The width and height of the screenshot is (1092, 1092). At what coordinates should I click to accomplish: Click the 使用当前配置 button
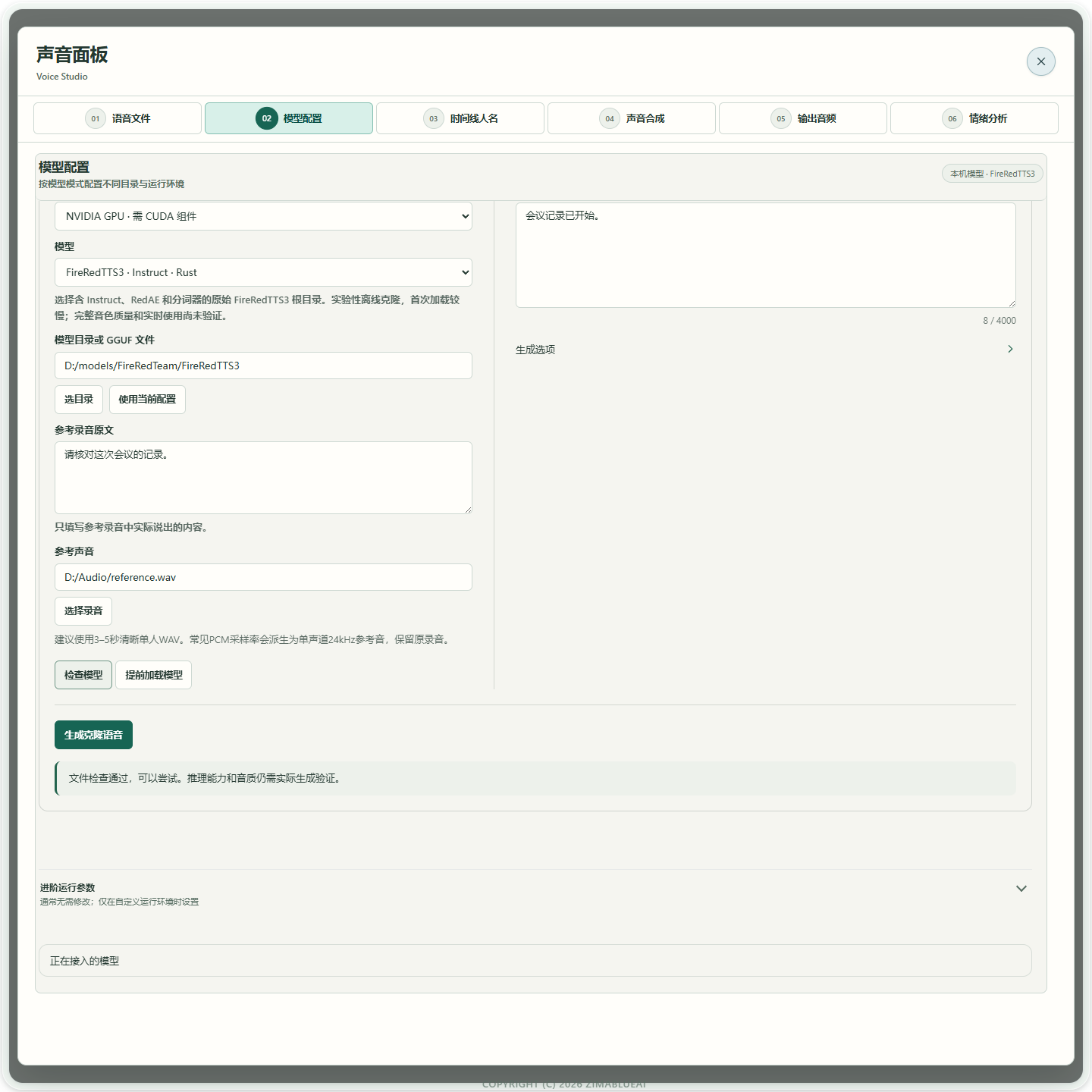(x=147, y=400)
